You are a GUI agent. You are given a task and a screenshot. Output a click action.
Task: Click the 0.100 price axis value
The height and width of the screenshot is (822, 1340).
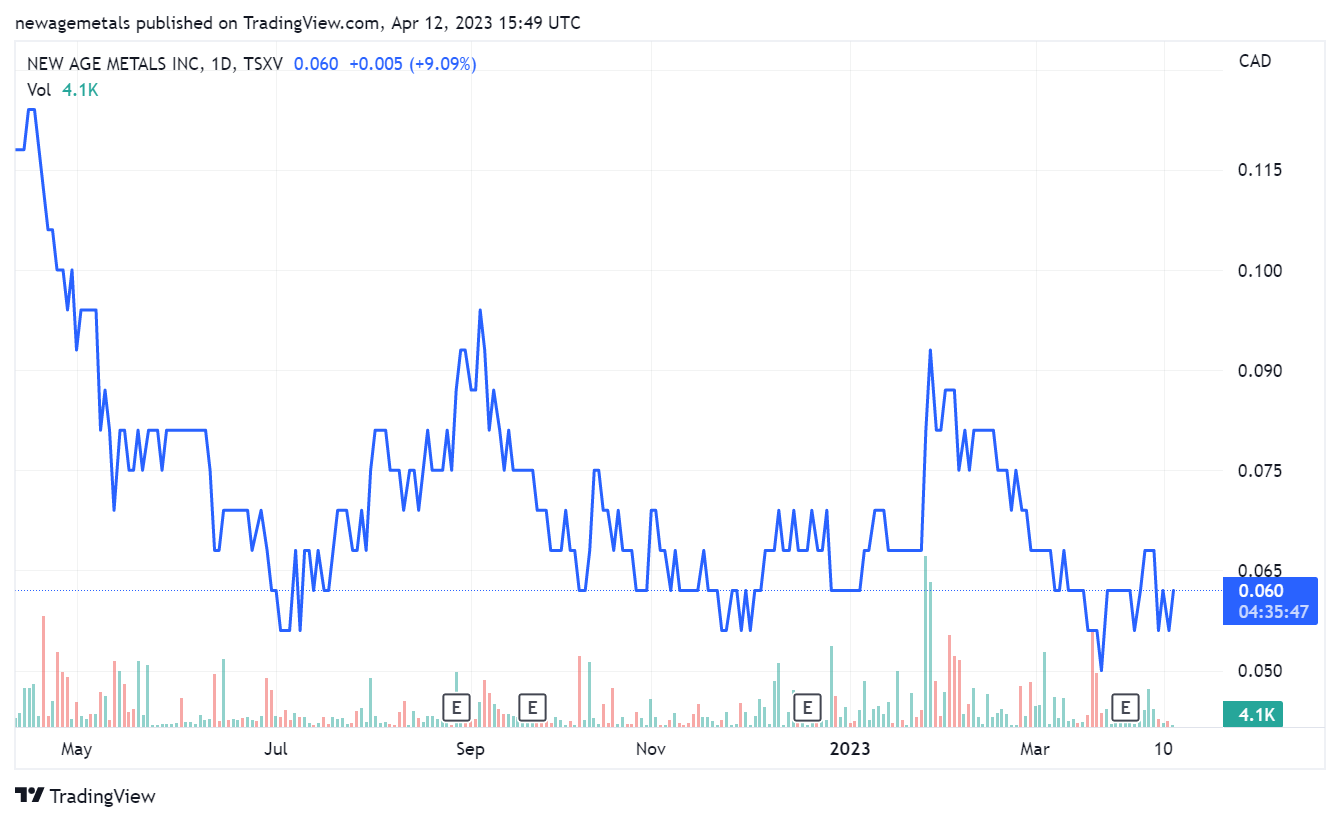point(1260,271)
